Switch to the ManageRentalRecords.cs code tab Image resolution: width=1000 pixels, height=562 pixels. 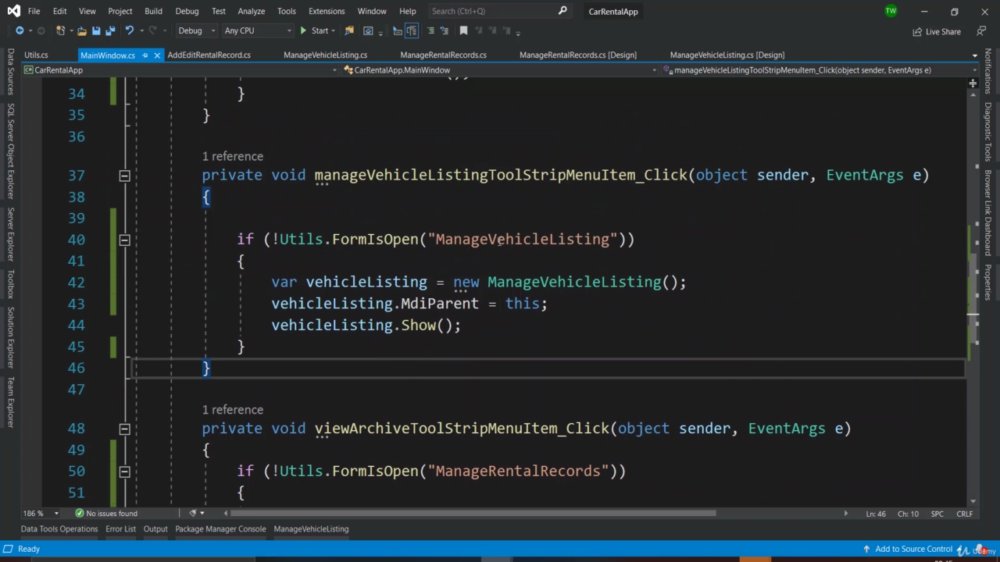[443, 55]
